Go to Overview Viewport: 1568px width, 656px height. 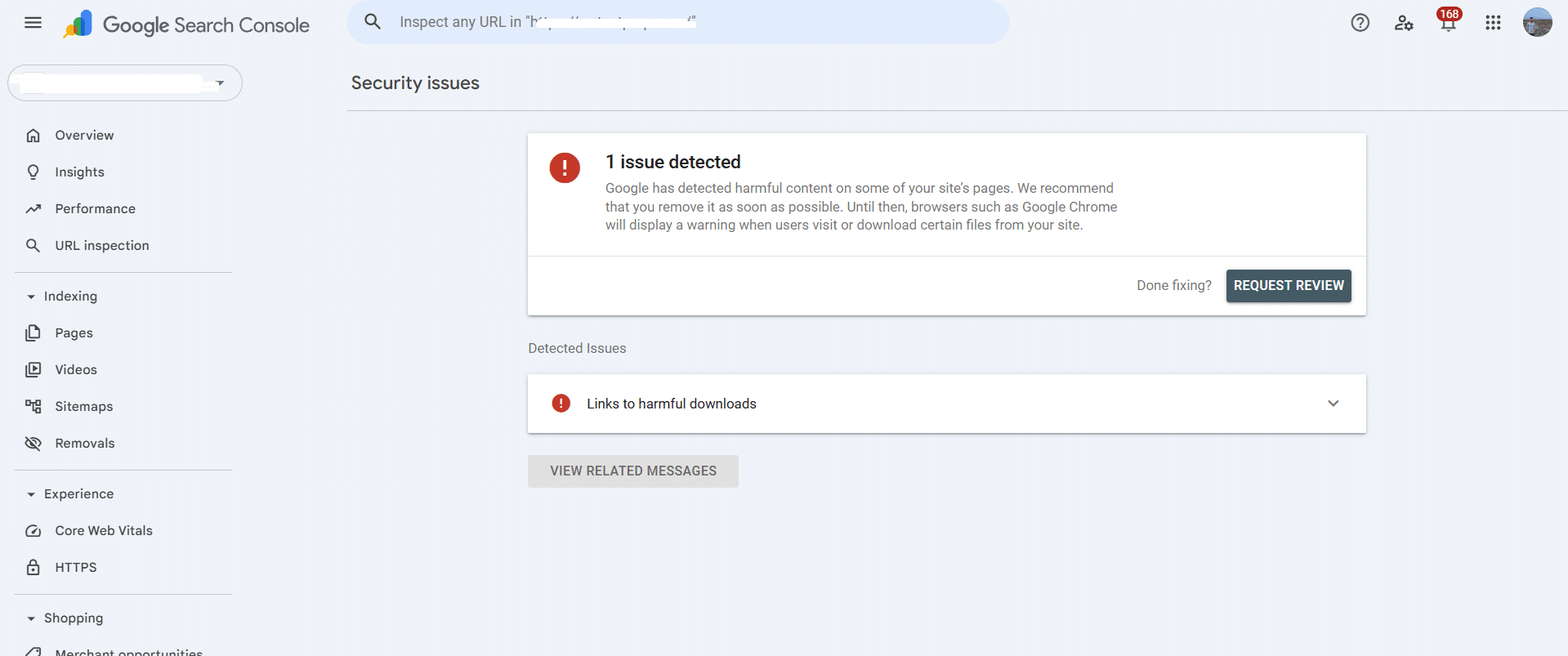point(84,136)
